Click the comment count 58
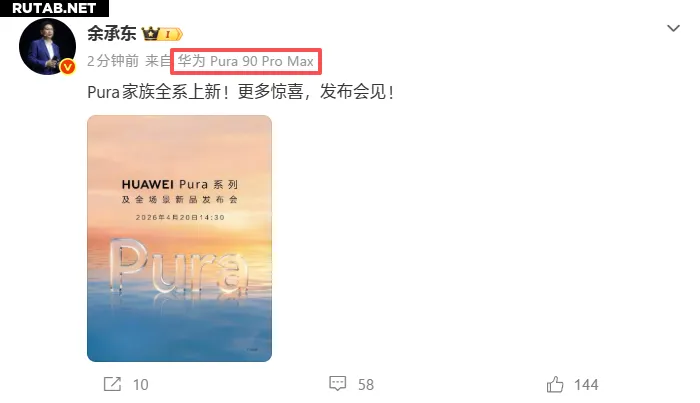700x403 pixels. tap(366, 385)
